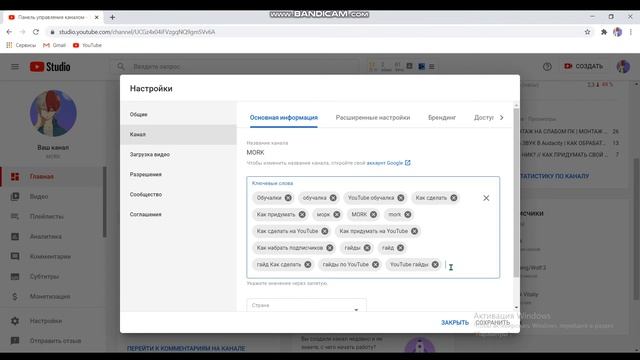Open the help question mark icon
The image size is (640, 360).
coord(547,67)
